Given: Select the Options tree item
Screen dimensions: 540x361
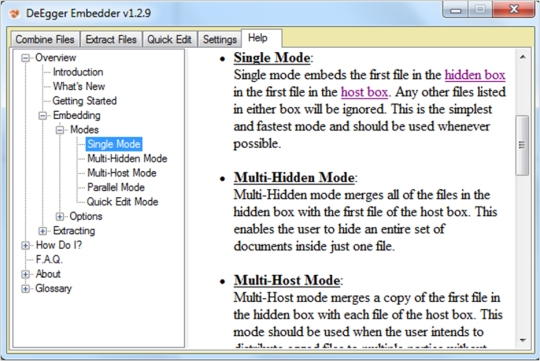Looking at the screenshot, I should point(86,216).
